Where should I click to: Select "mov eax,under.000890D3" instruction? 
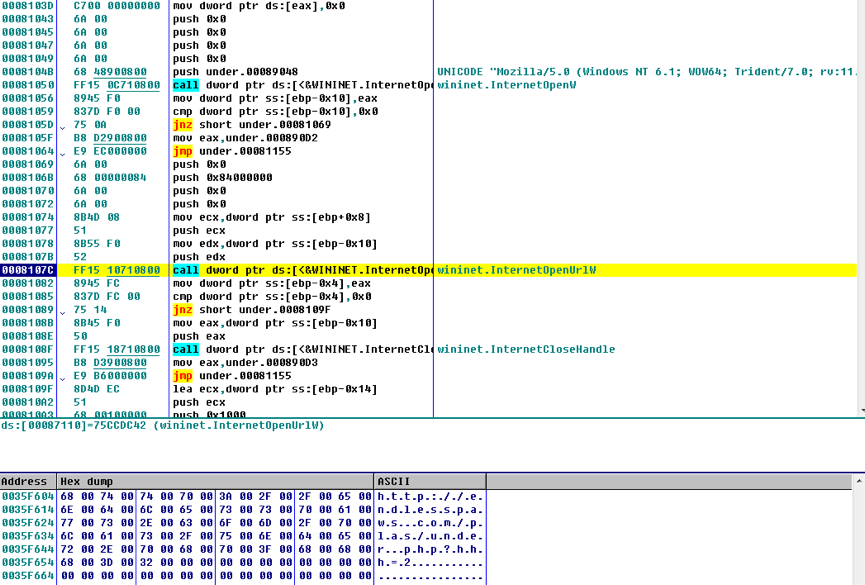click(245, 363)
